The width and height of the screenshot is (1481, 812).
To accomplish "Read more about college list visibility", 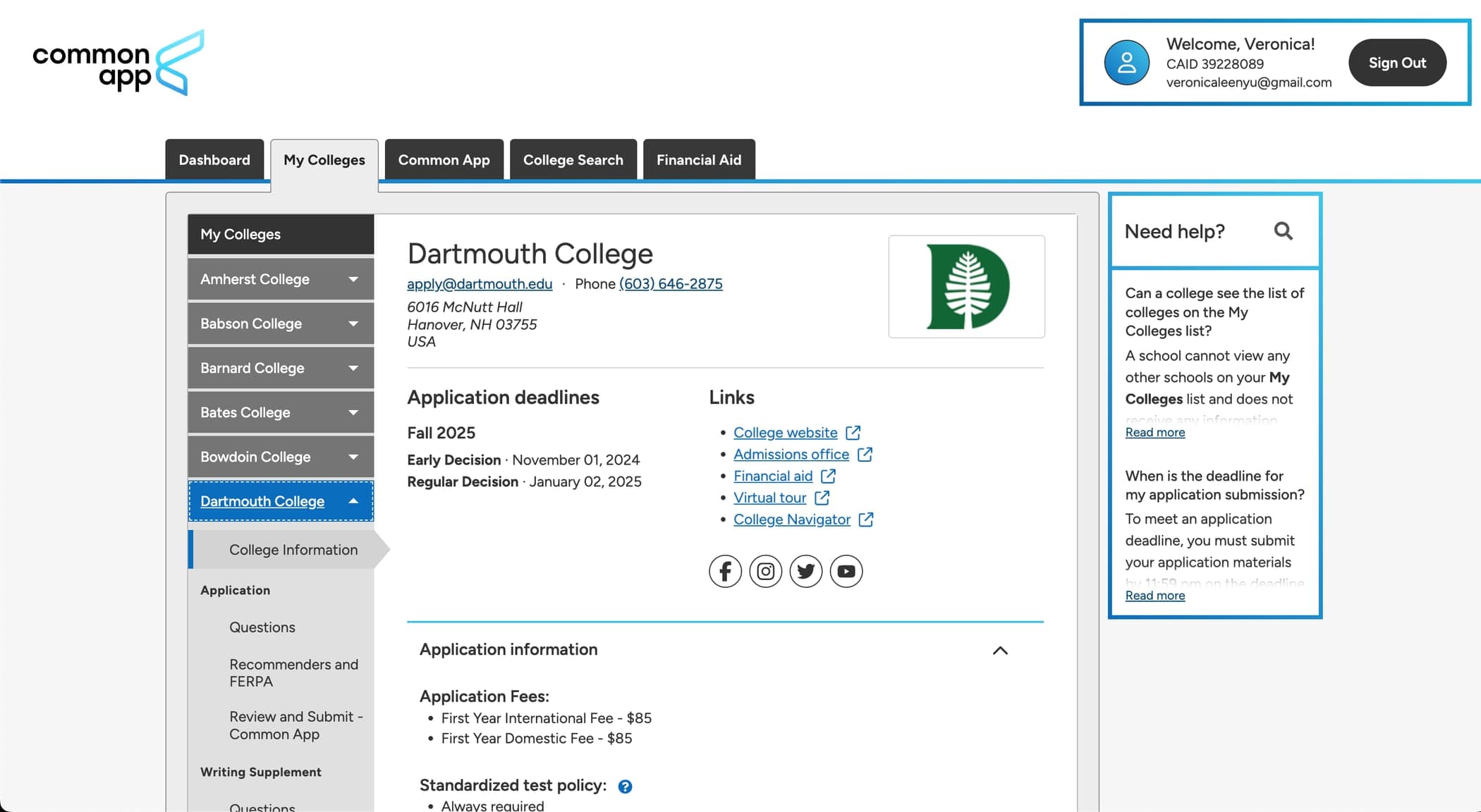I will (x=1155, y=432).
